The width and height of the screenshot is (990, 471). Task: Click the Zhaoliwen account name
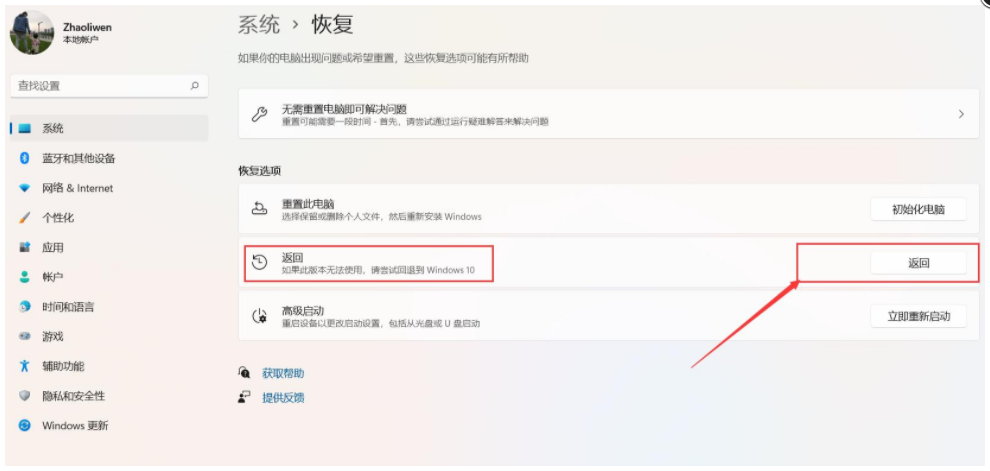click(x=87, y=27)
